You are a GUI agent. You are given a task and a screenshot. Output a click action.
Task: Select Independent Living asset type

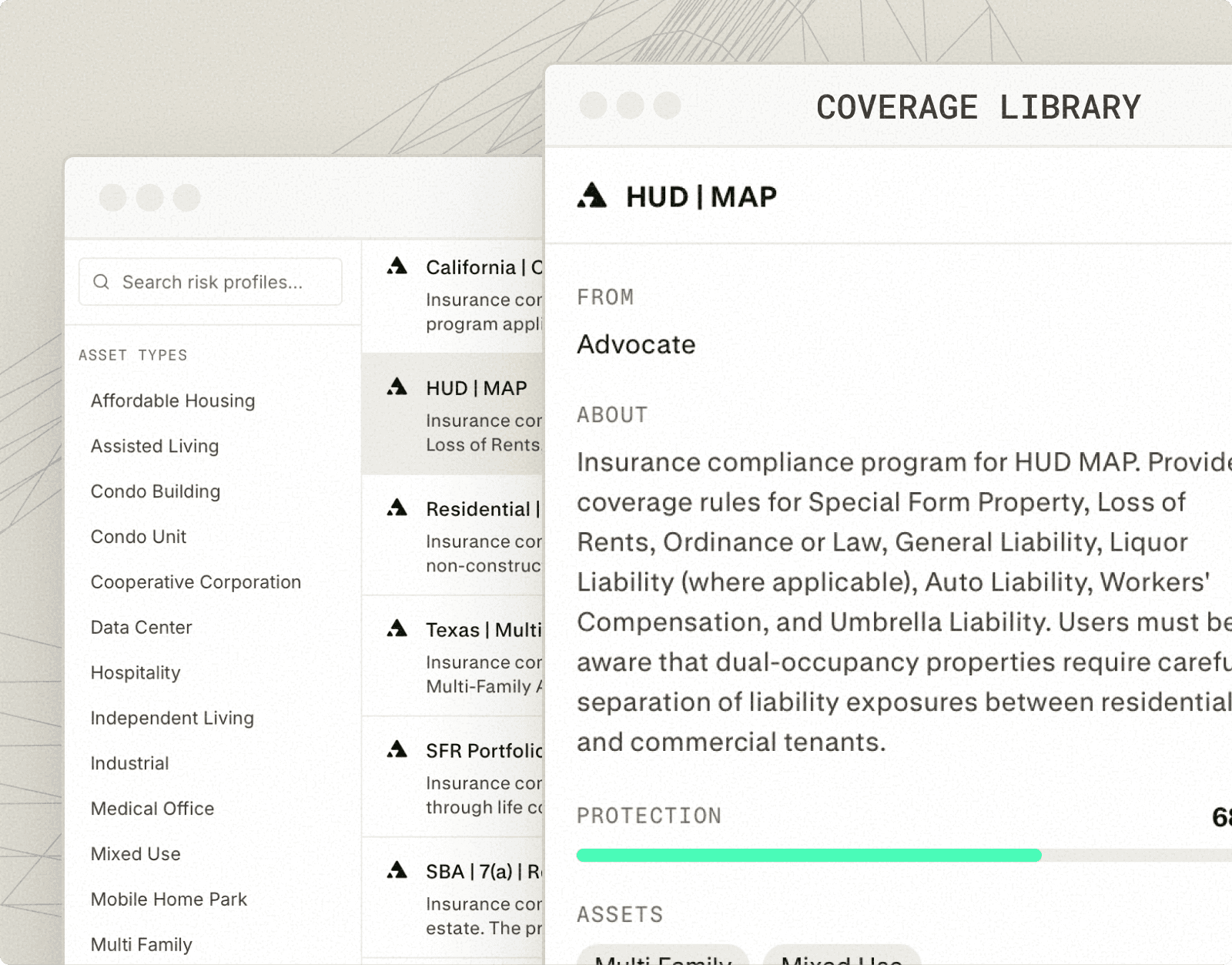point(172,718)
